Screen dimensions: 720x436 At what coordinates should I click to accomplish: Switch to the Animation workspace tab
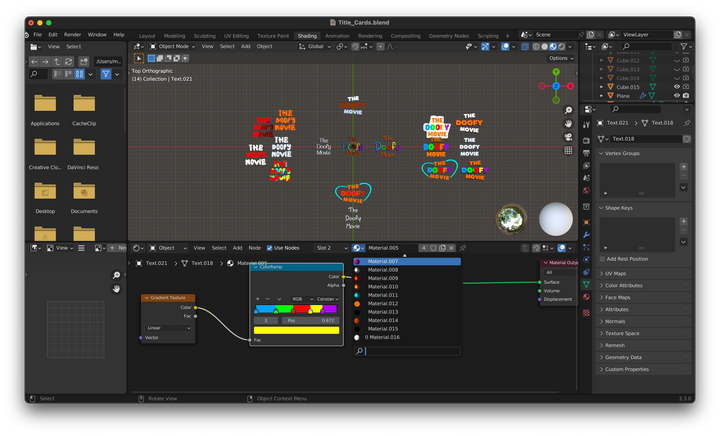(337, 36)
